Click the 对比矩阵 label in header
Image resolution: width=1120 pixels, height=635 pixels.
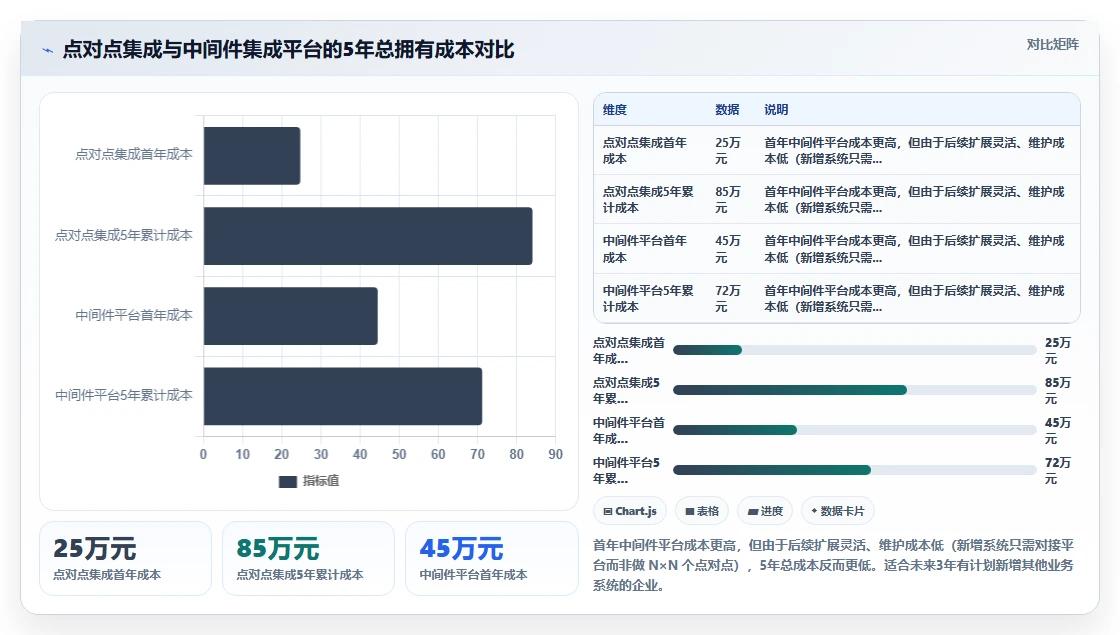point(1052,44)
